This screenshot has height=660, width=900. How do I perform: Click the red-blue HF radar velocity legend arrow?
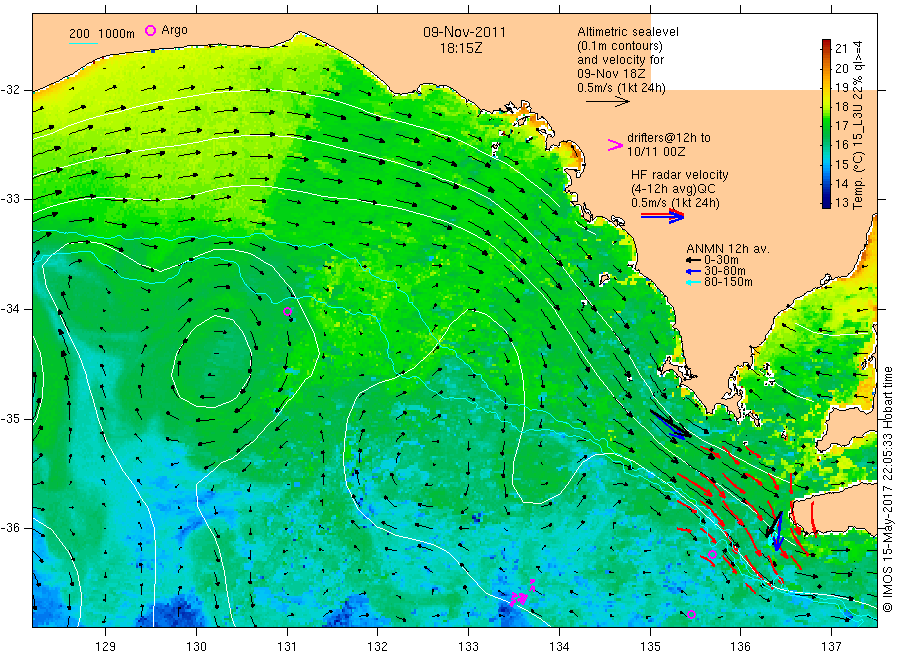pos(662,216)
